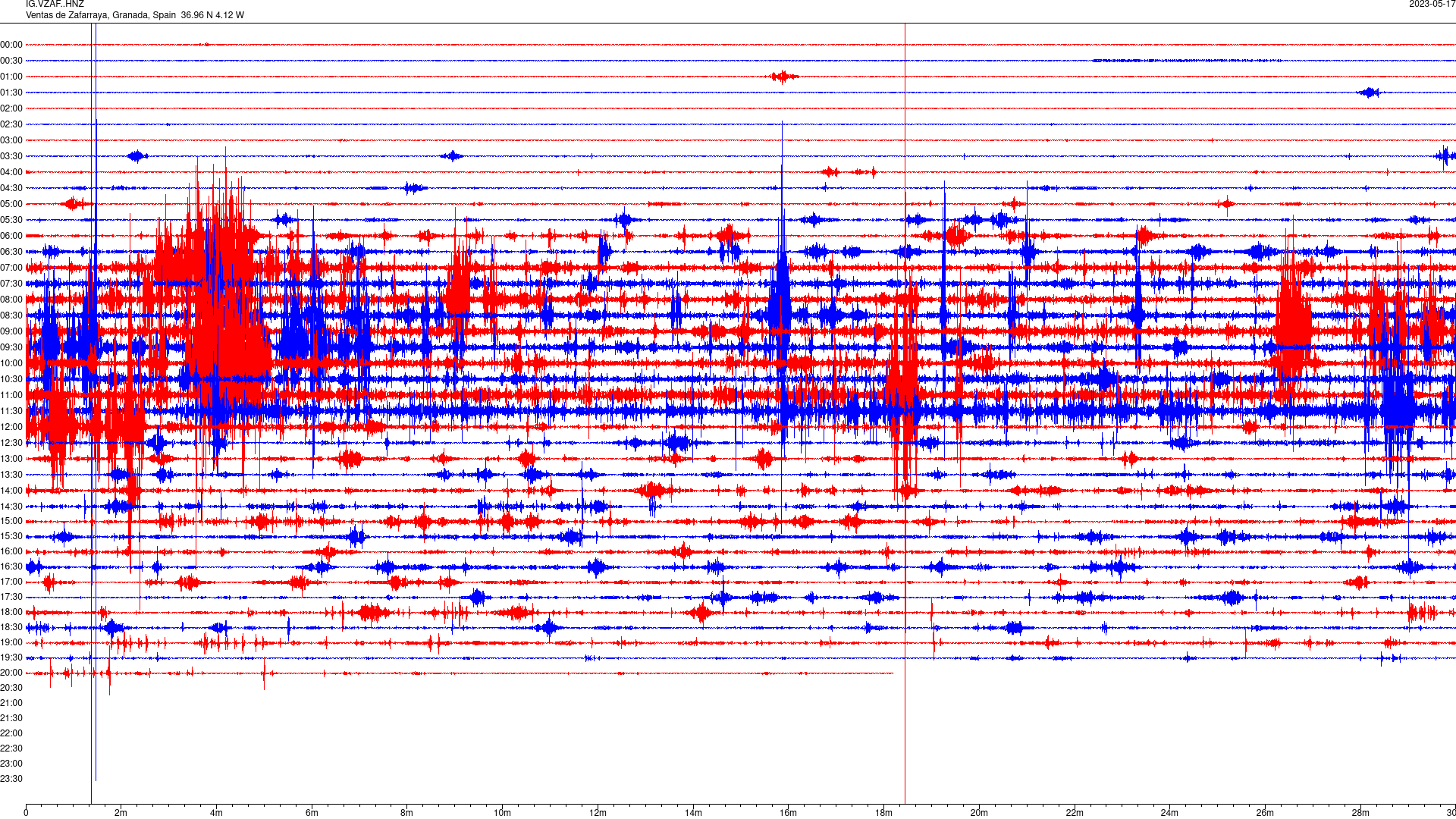
Task: Select the 03:30 time row label
Action: pos(11,156)
